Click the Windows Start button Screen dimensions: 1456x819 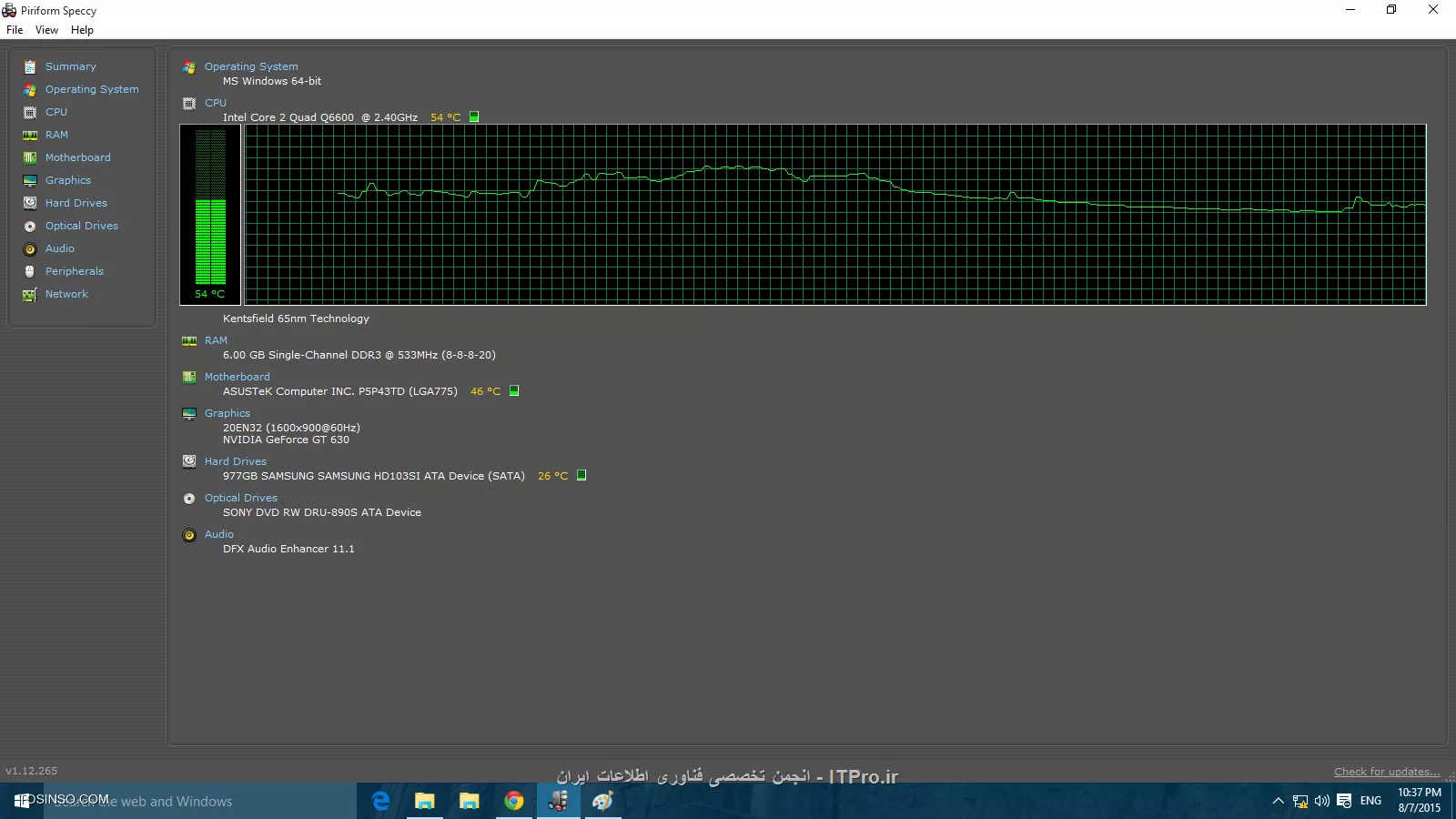coord(21,801)
